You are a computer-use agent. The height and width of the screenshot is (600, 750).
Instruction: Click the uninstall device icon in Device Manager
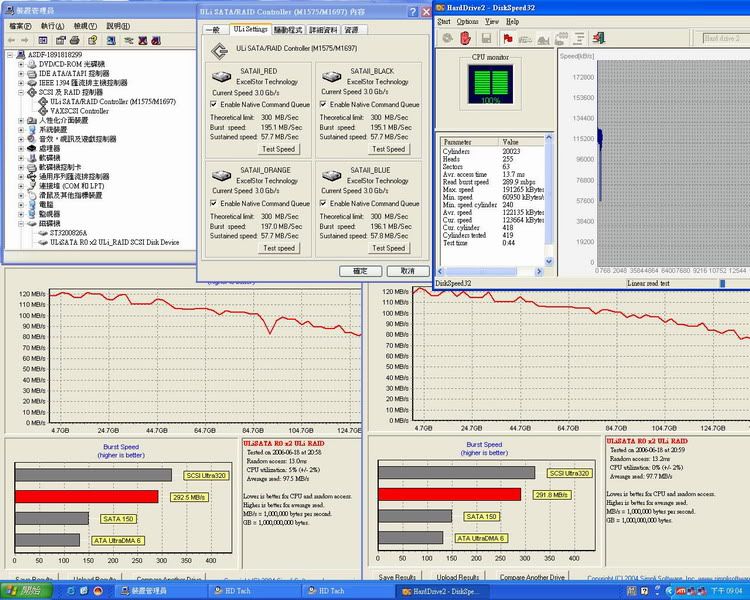(x=156, y=41)
